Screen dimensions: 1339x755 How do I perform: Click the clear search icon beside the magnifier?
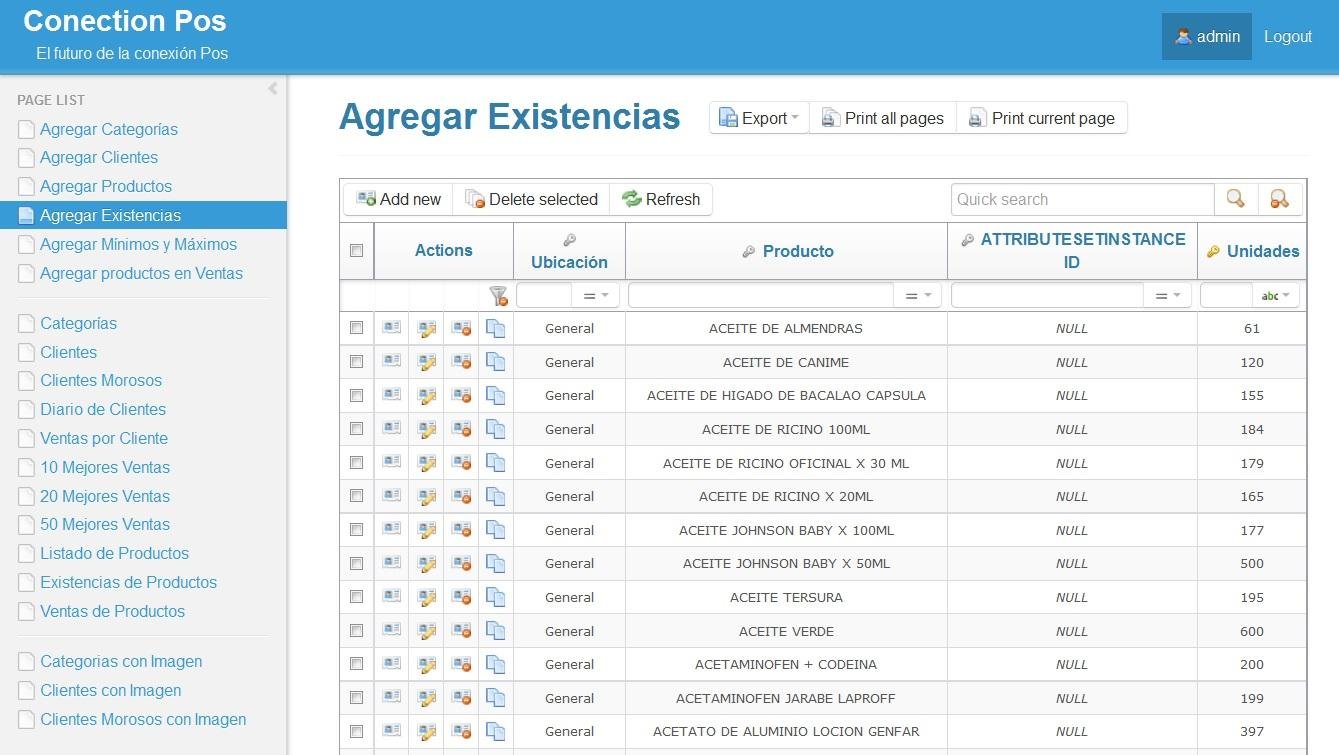(1280, 199)
